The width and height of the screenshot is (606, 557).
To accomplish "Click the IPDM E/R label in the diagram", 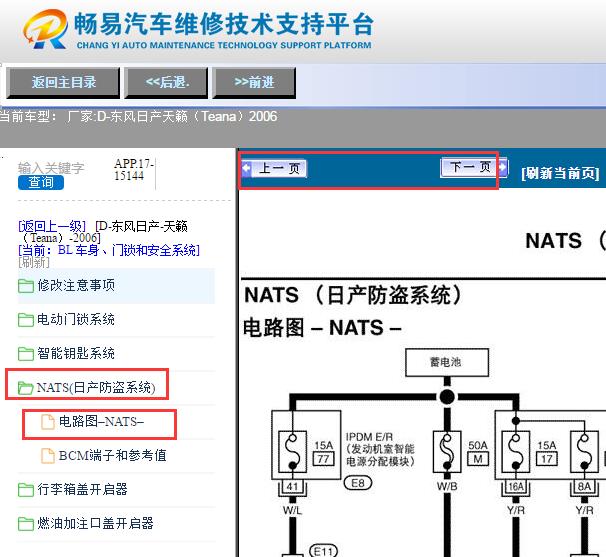I will [x=369, y=437].
